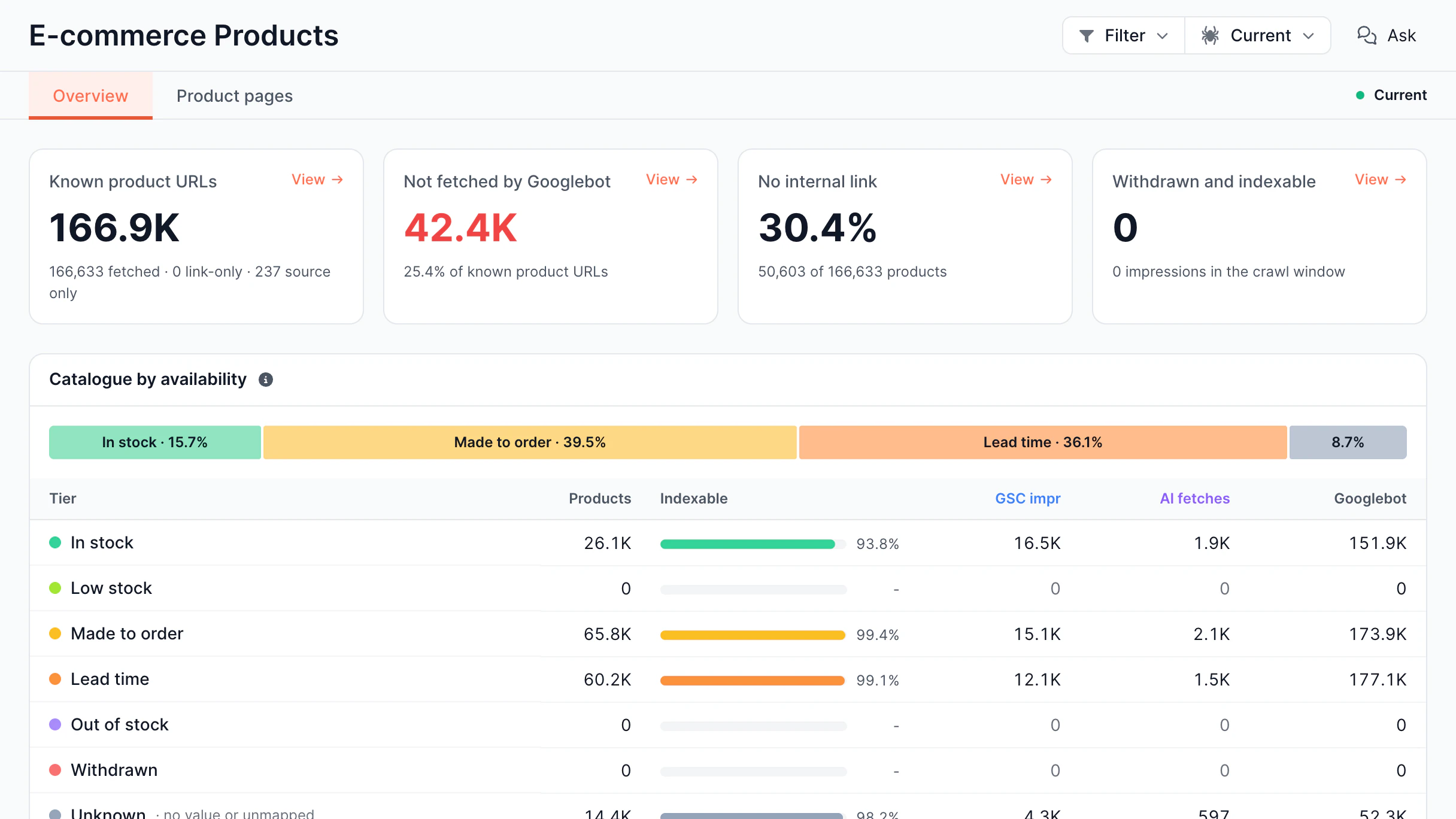The height and width of the screenshot is (819, 1456).
Task: Click the In stock indexable progress bar
Action: tap(753, 544)
